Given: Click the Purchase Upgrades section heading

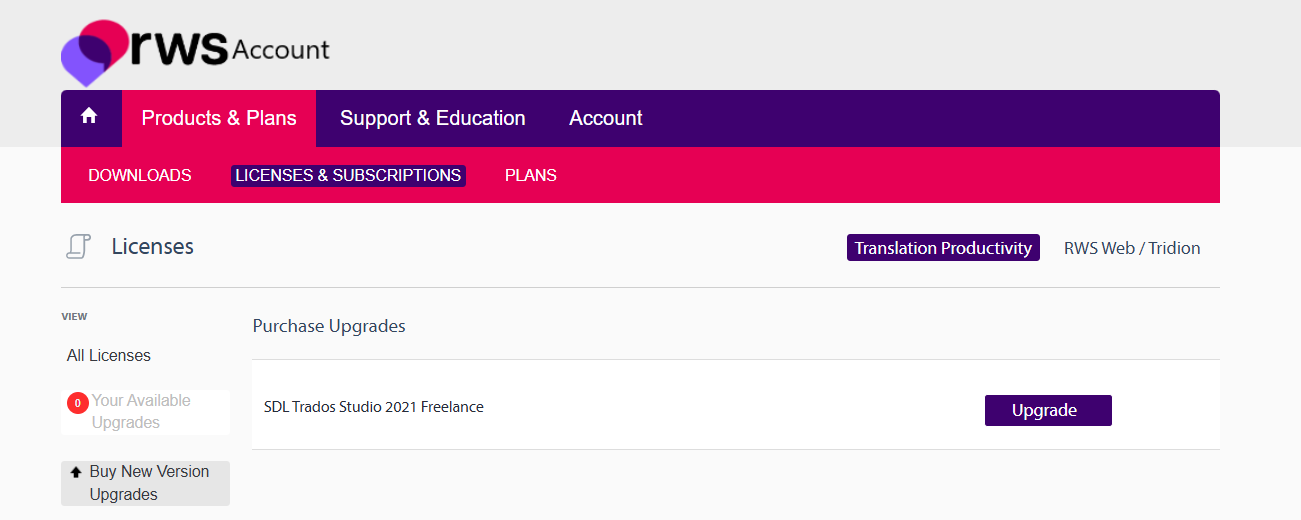Looking at the screenshot, I should (329, 326).
